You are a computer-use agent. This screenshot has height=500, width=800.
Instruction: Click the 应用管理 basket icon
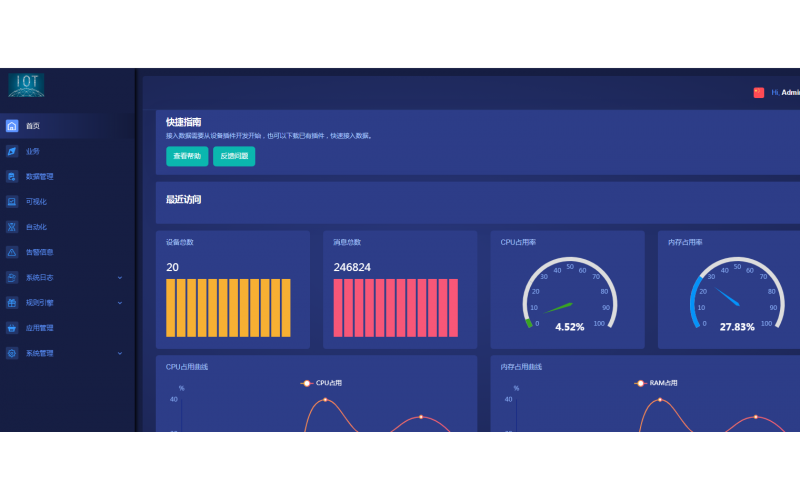click(x=12, y=327)
